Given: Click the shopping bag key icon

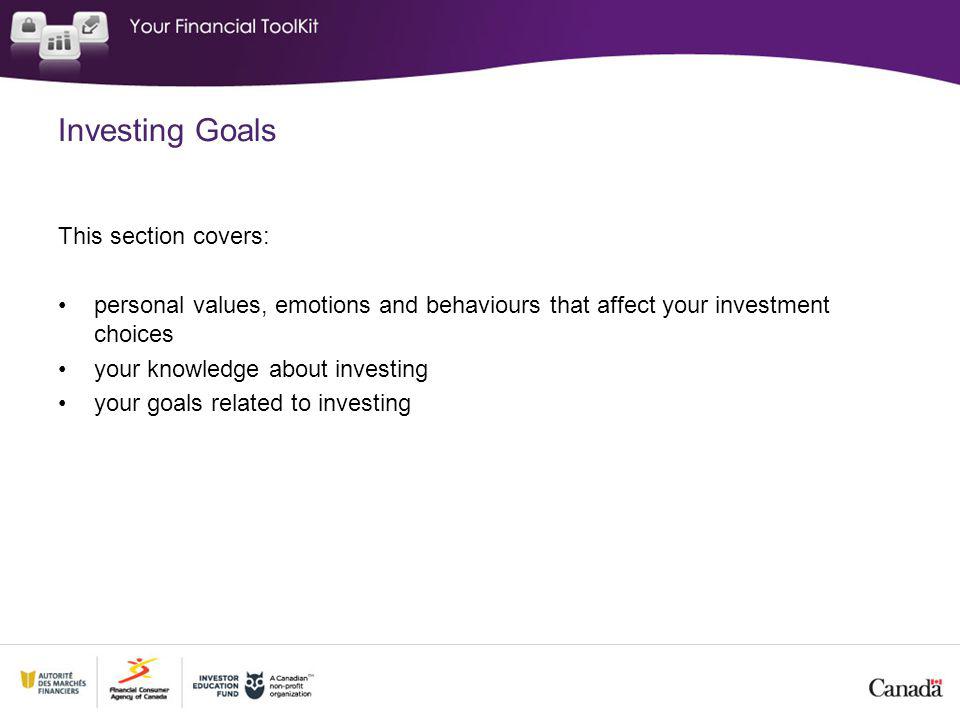Looking at the screenshot, I should coord(28,27).
